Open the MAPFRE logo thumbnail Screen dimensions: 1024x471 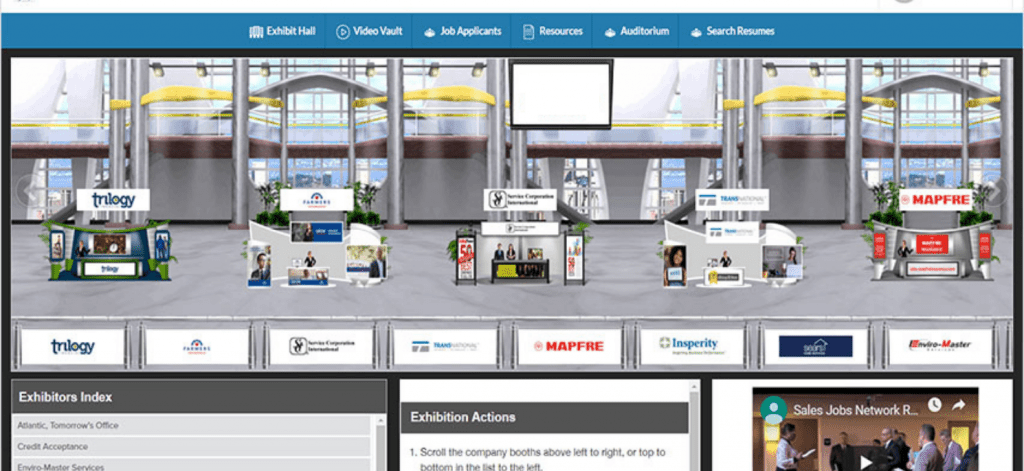coord(567,346)
